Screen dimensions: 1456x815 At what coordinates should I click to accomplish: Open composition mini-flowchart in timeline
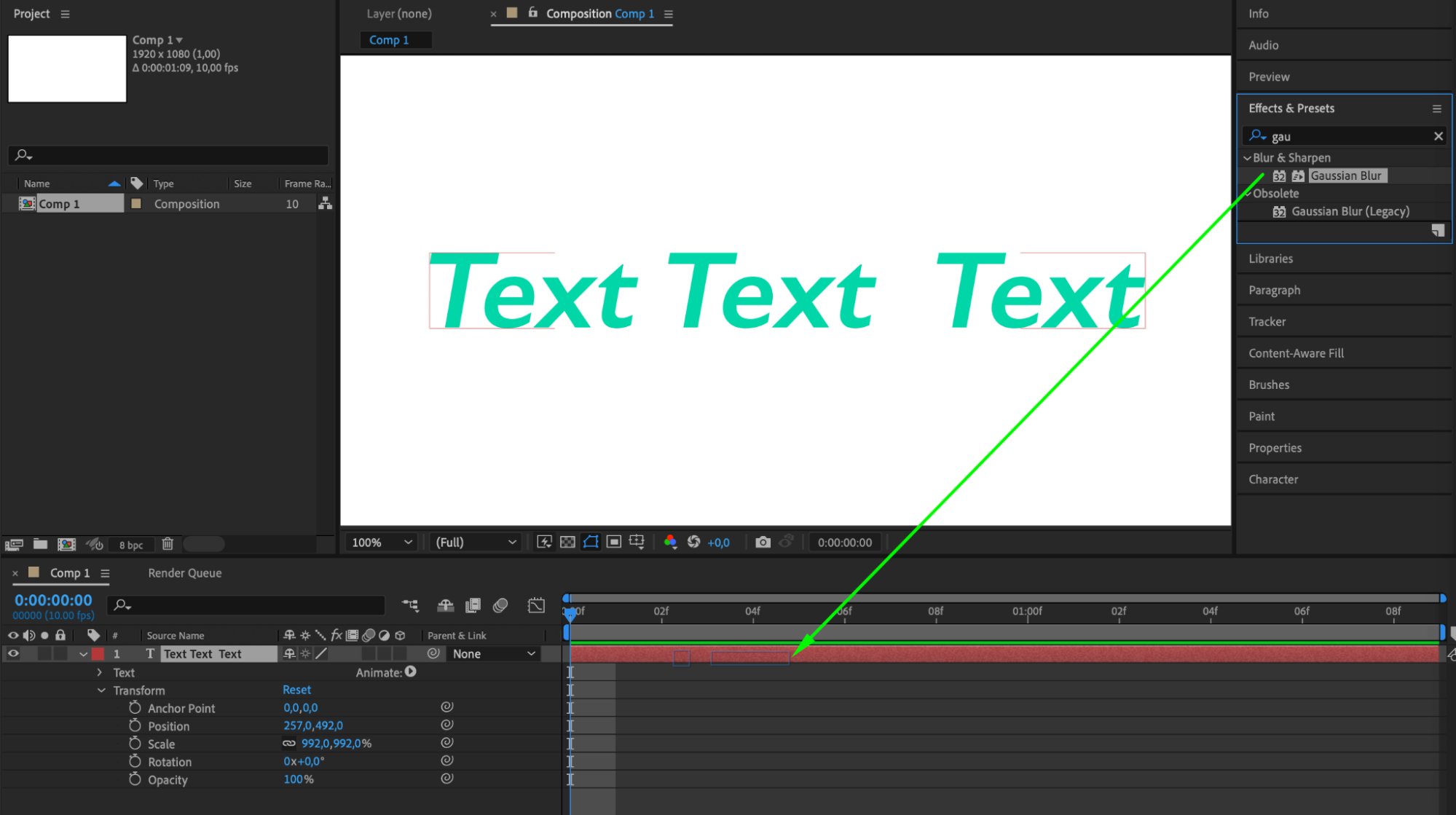pos(410,605)
